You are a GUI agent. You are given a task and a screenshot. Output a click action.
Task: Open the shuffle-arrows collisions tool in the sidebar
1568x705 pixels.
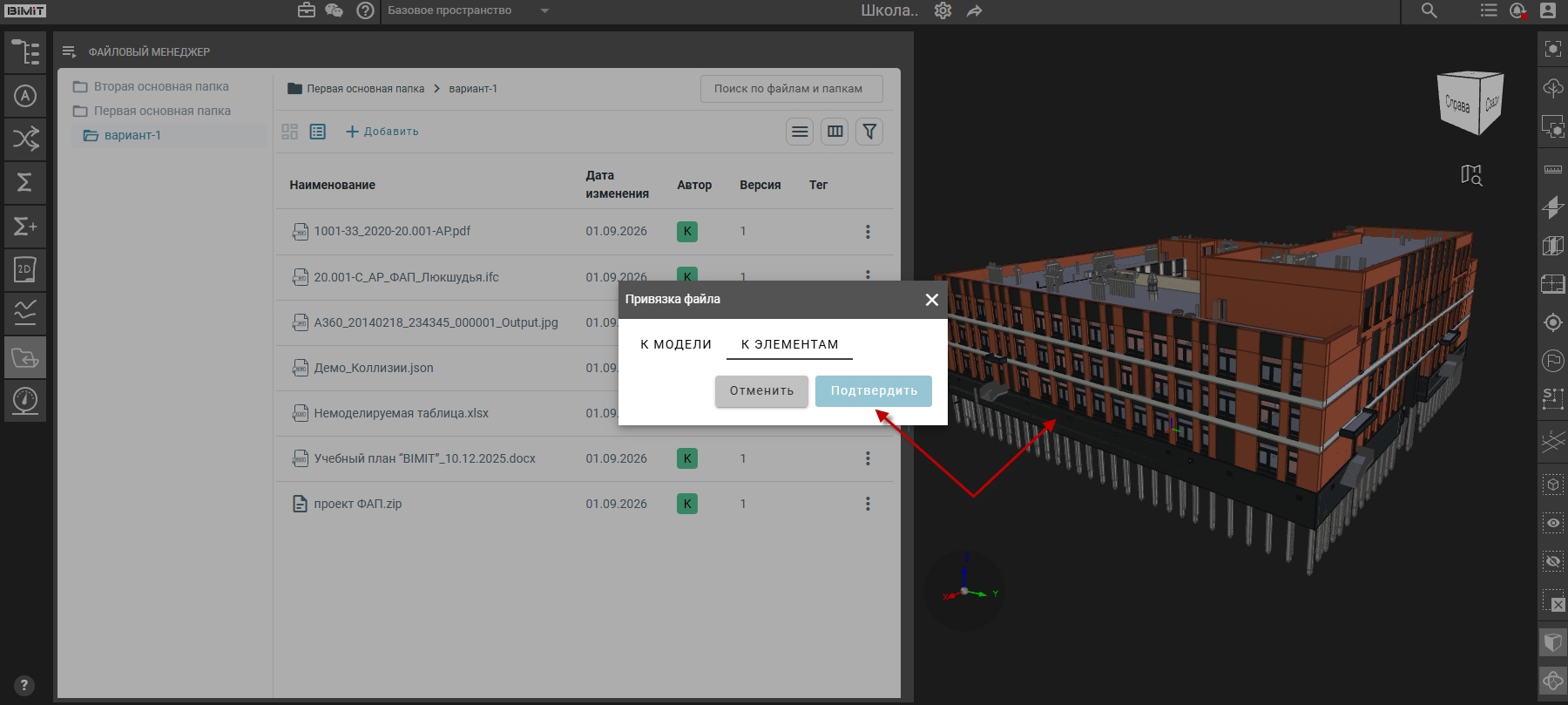(25, 139)
